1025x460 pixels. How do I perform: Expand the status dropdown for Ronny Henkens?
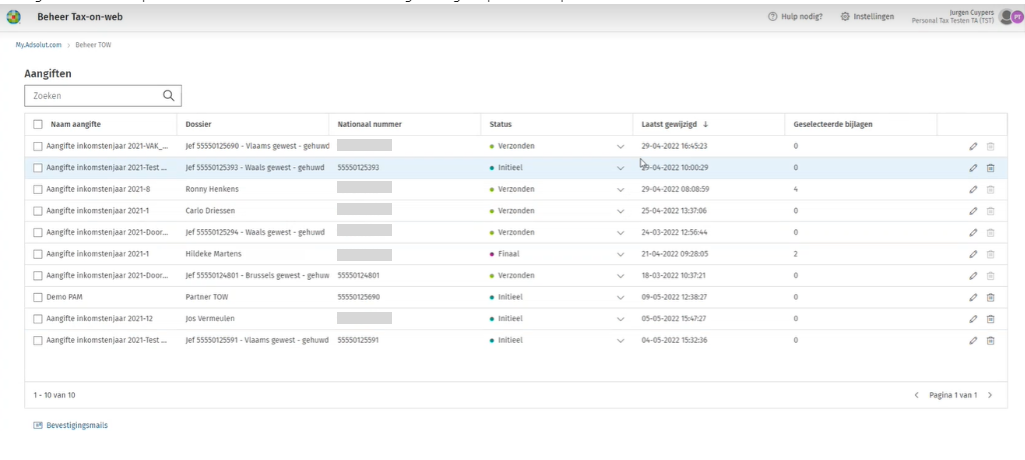tap(620, 189)
